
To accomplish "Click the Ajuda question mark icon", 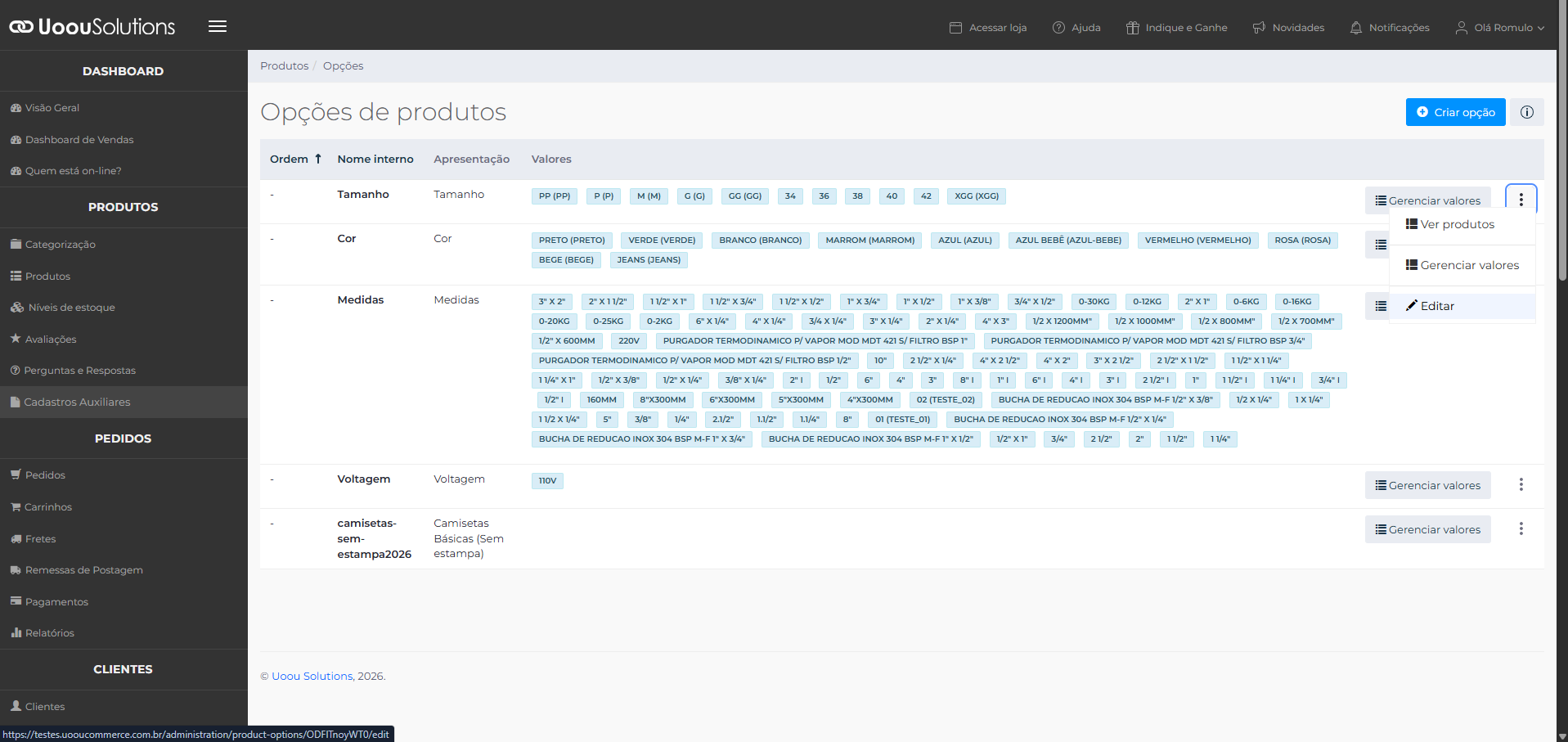I will pos(1058,28).
